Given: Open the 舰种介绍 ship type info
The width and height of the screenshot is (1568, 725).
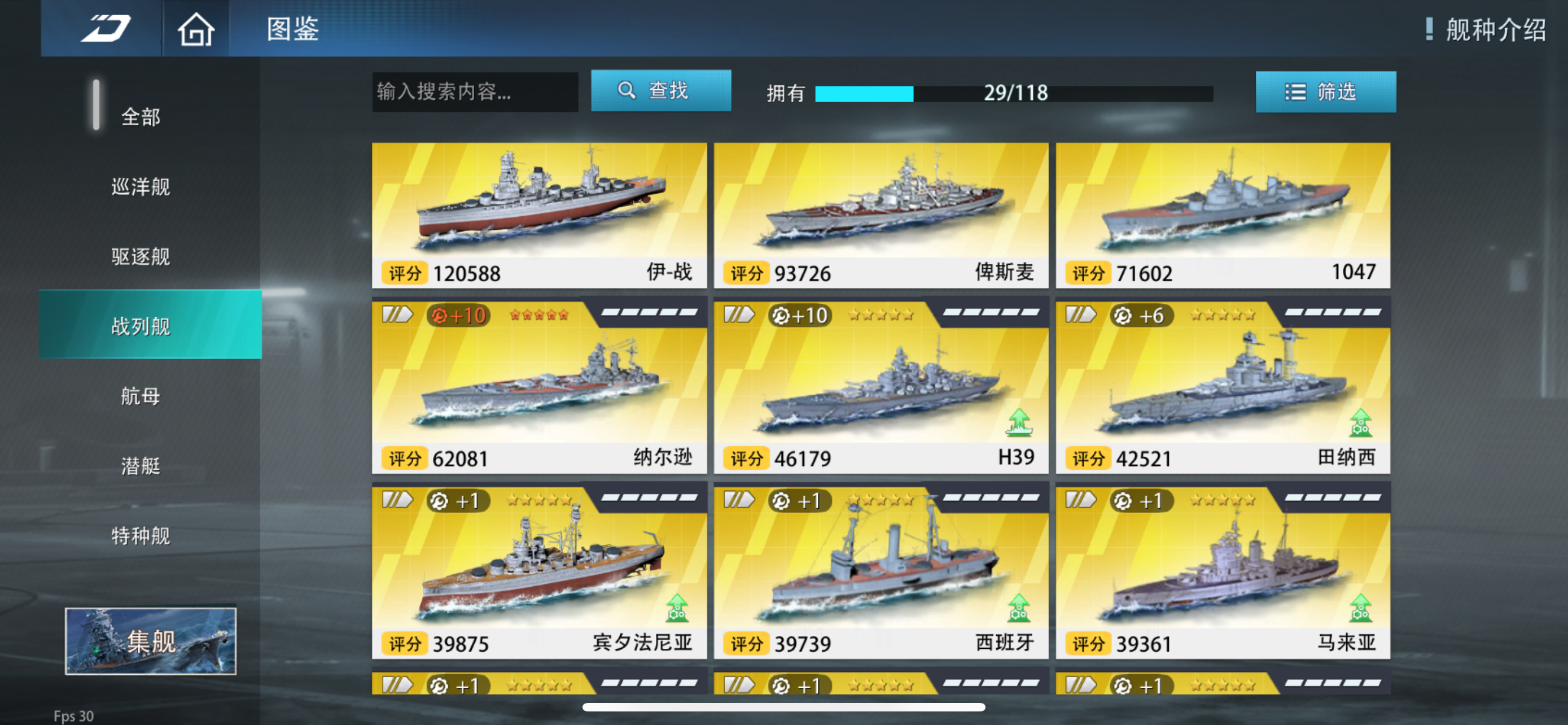Looking at the screenshot, I should coord(1485,29).
